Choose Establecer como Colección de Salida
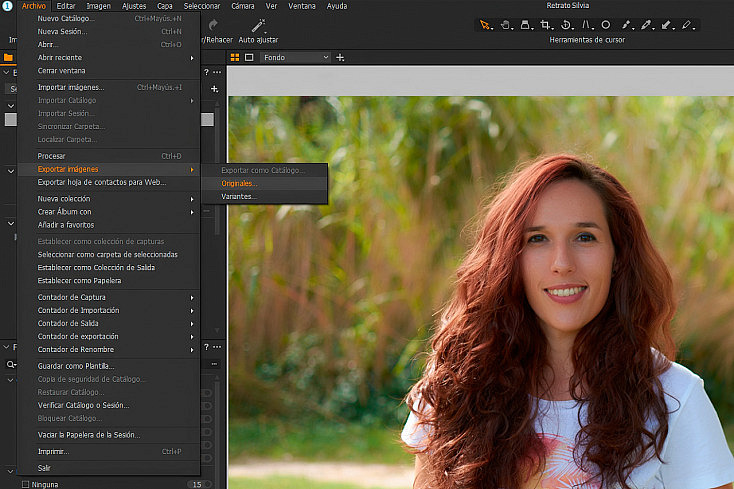The image size is (734, 489). (x=109, y=268)
